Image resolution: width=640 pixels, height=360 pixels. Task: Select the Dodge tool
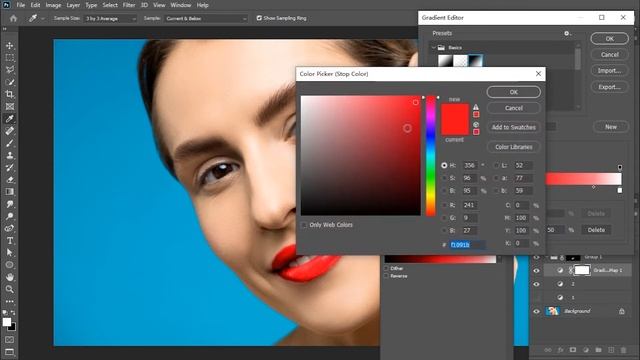point(9,216)
